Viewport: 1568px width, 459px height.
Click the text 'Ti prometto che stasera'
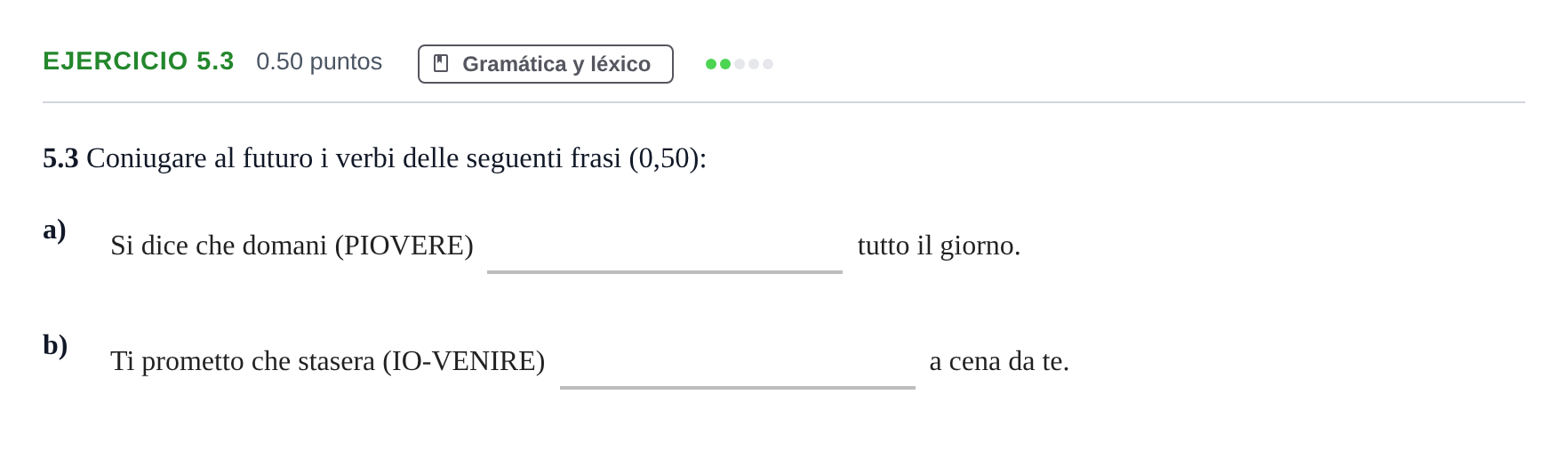tap(243, 361)
